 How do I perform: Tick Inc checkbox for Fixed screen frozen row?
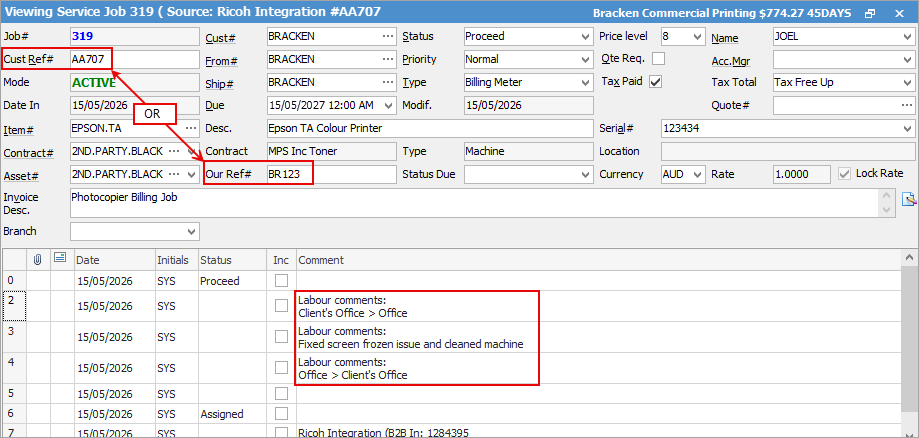[281, 337]
